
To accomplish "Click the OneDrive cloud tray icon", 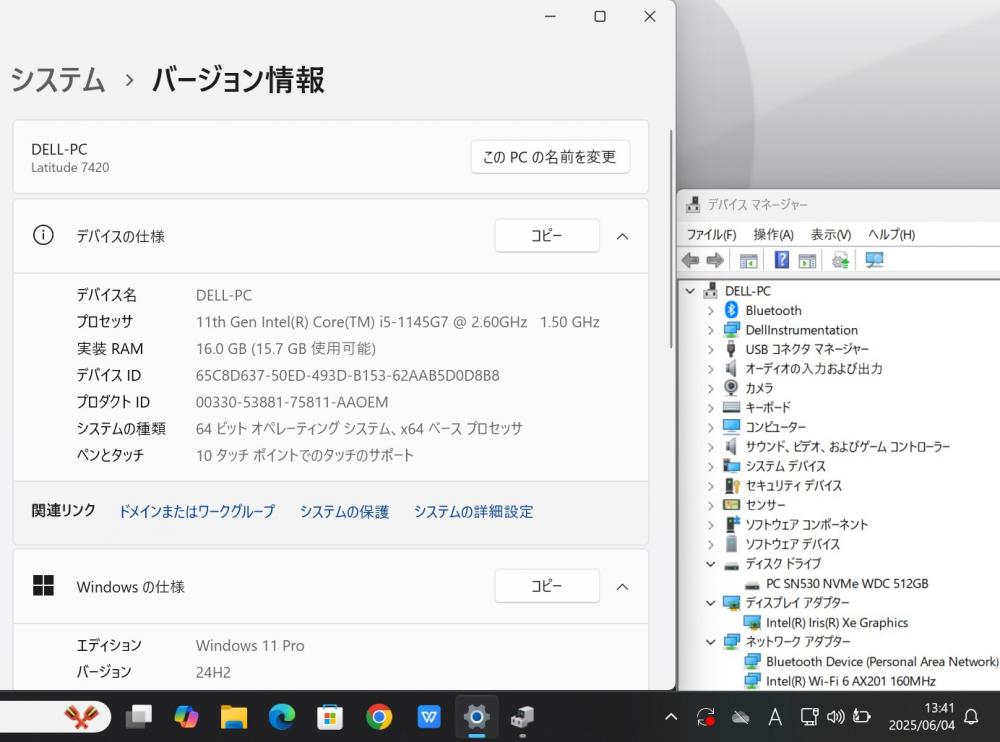I will pyautogui.click(x=740, y=717).
